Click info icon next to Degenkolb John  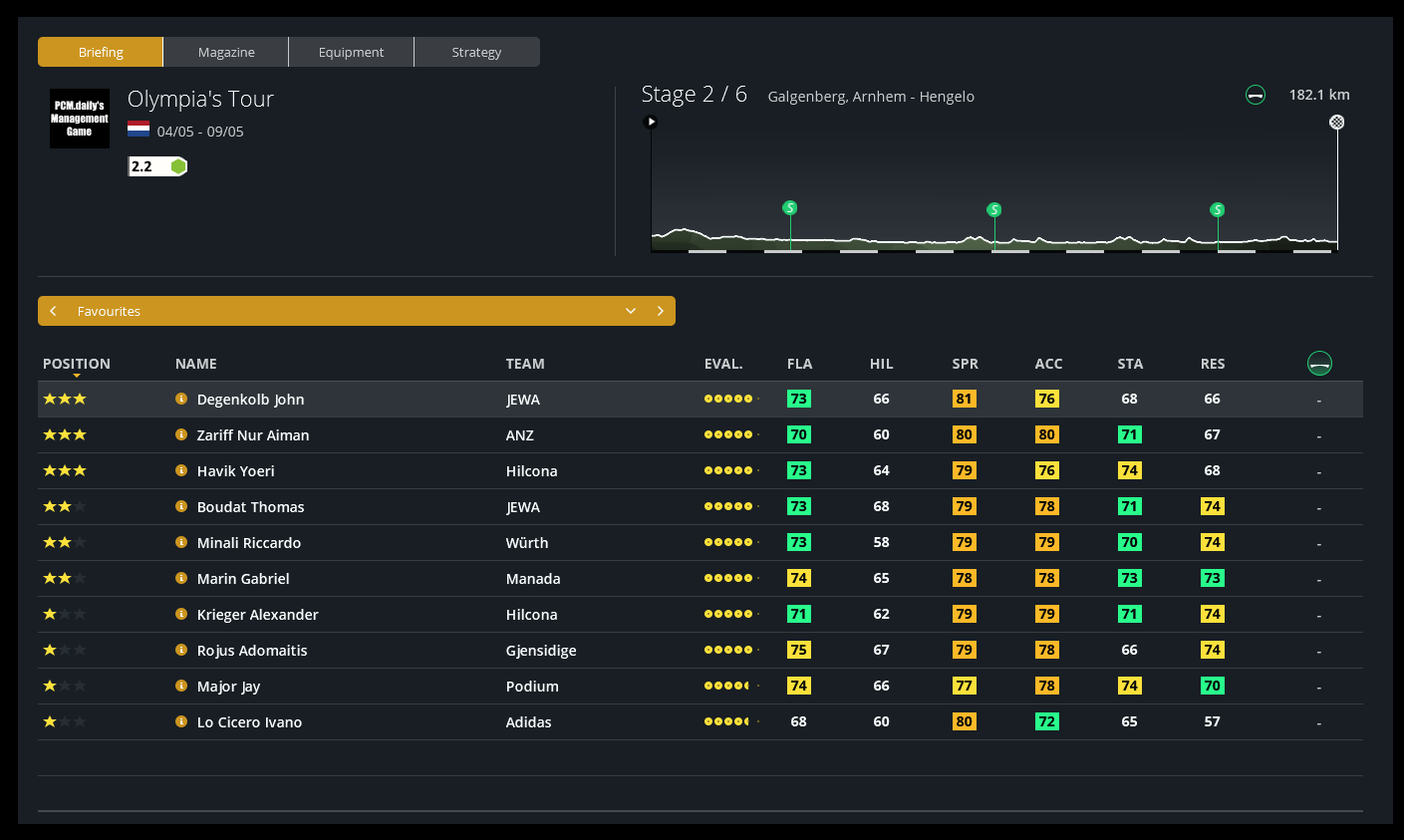pyautogui.click(x=181, y=399)
